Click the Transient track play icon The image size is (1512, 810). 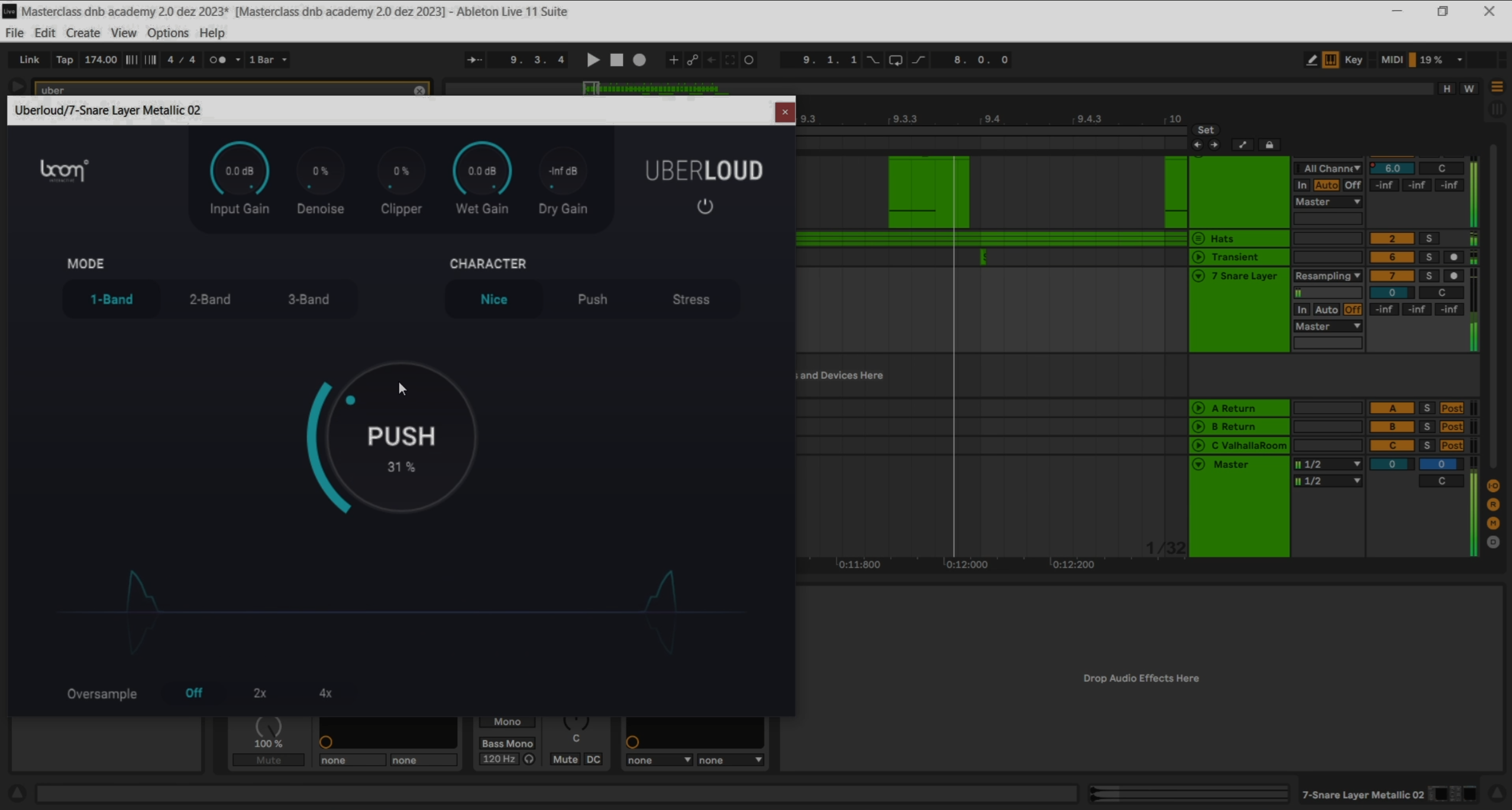point(1198,257)
